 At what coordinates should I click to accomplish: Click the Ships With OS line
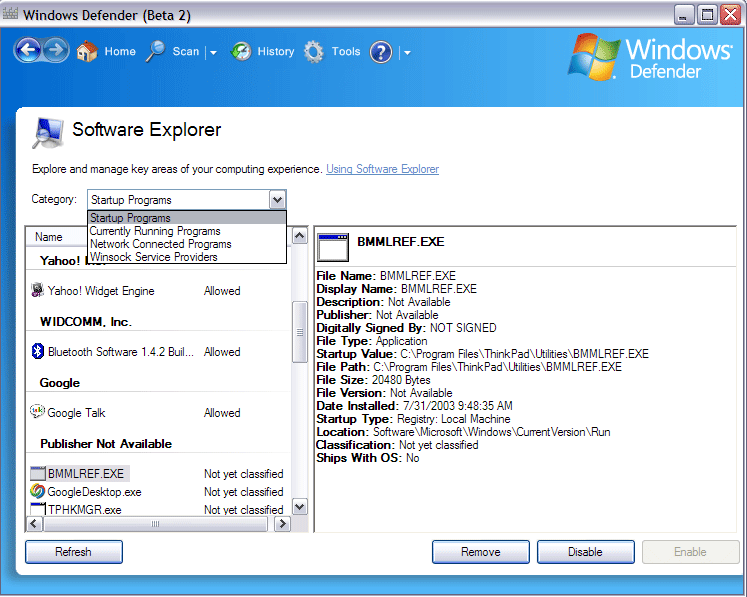(368, 458)
